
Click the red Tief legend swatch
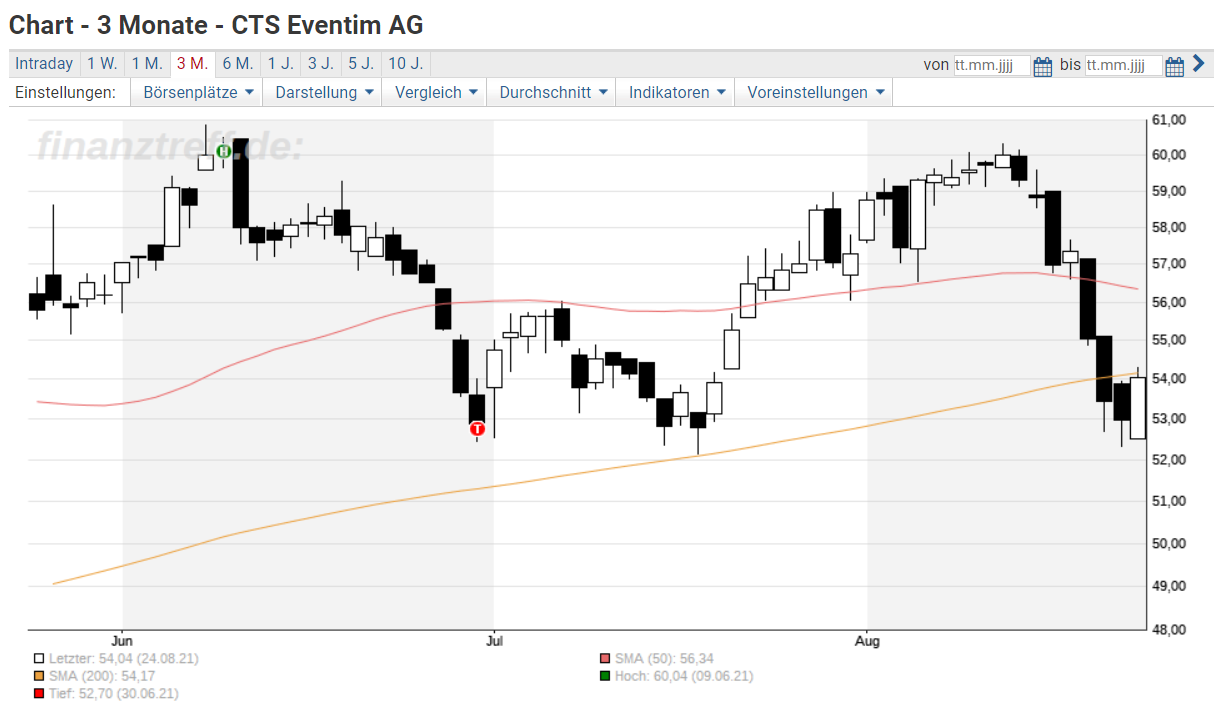(38, 693)
